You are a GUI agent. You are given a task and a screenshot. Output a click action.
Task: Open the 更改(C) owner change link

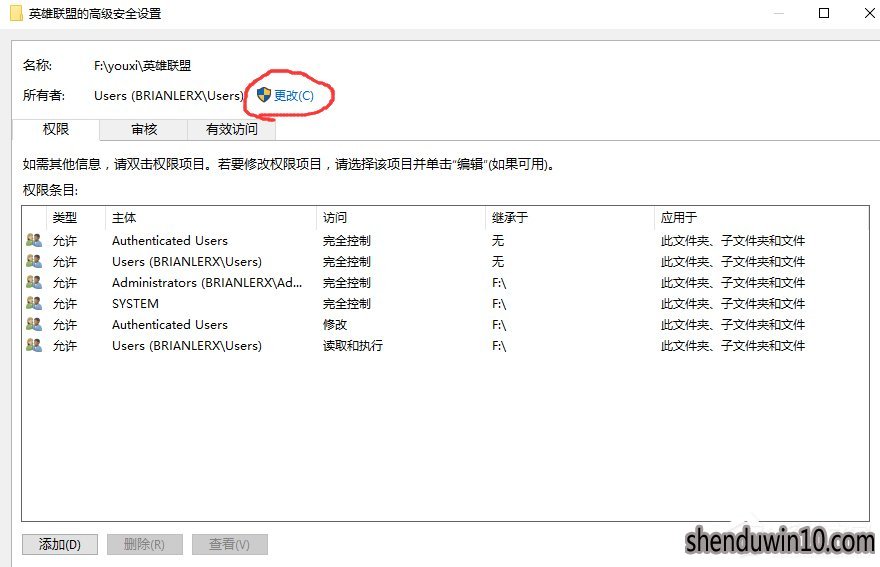click(294, 95)
